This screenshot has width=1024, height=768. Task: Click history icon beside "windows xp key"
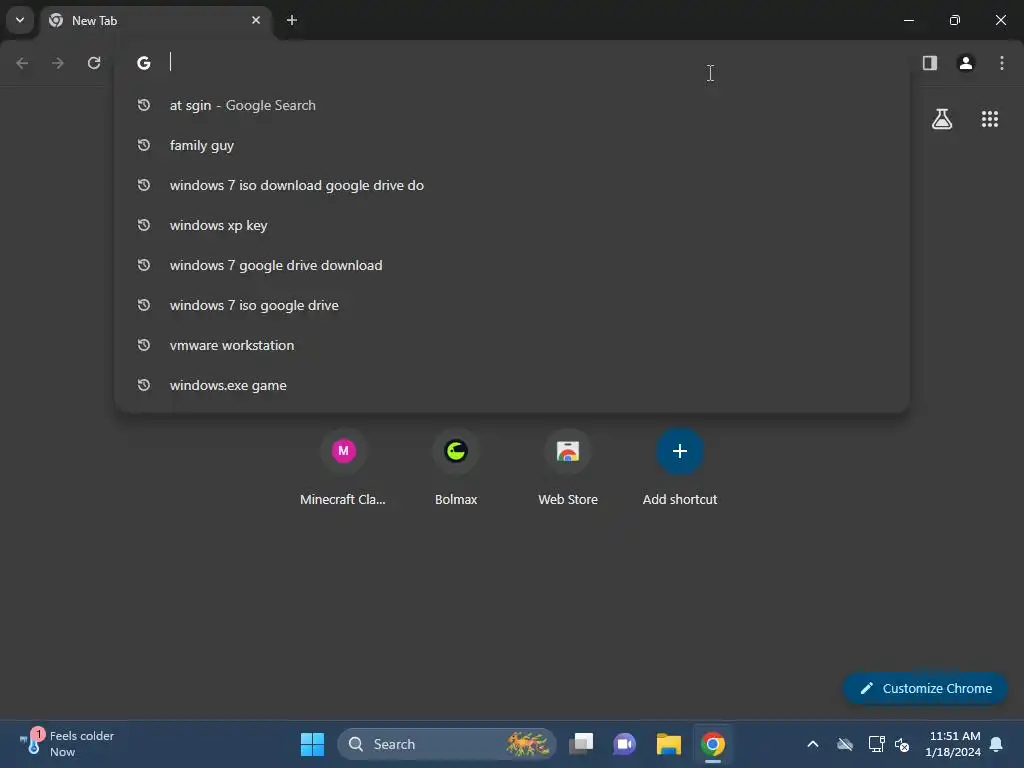click(x=144, y=225)
